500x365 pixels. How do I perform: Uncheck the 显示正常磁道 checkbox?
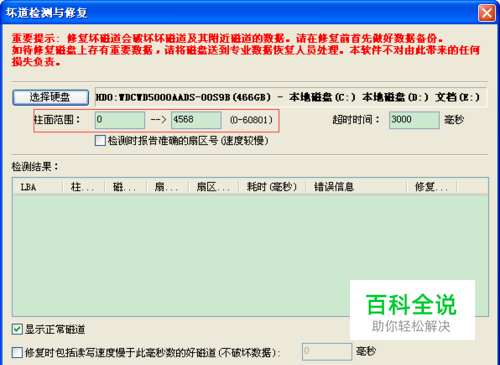(17, 329)
